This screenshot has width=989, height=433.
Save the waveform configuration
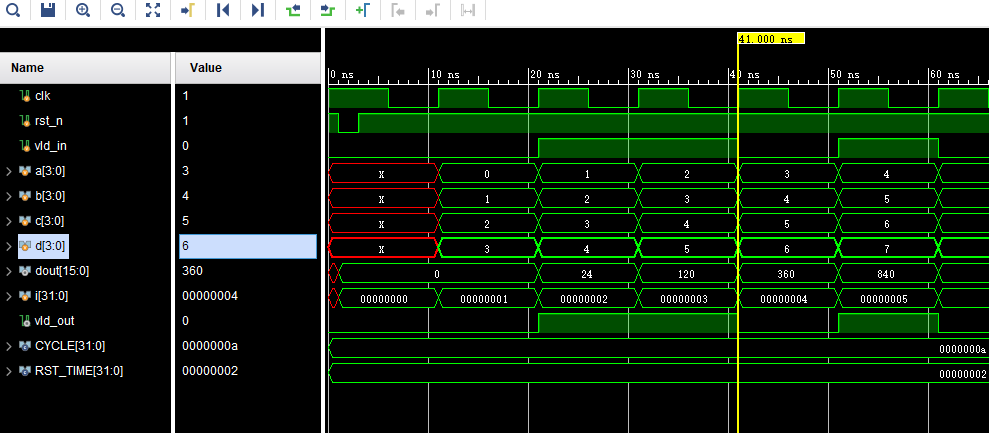(x=48, y=10)
